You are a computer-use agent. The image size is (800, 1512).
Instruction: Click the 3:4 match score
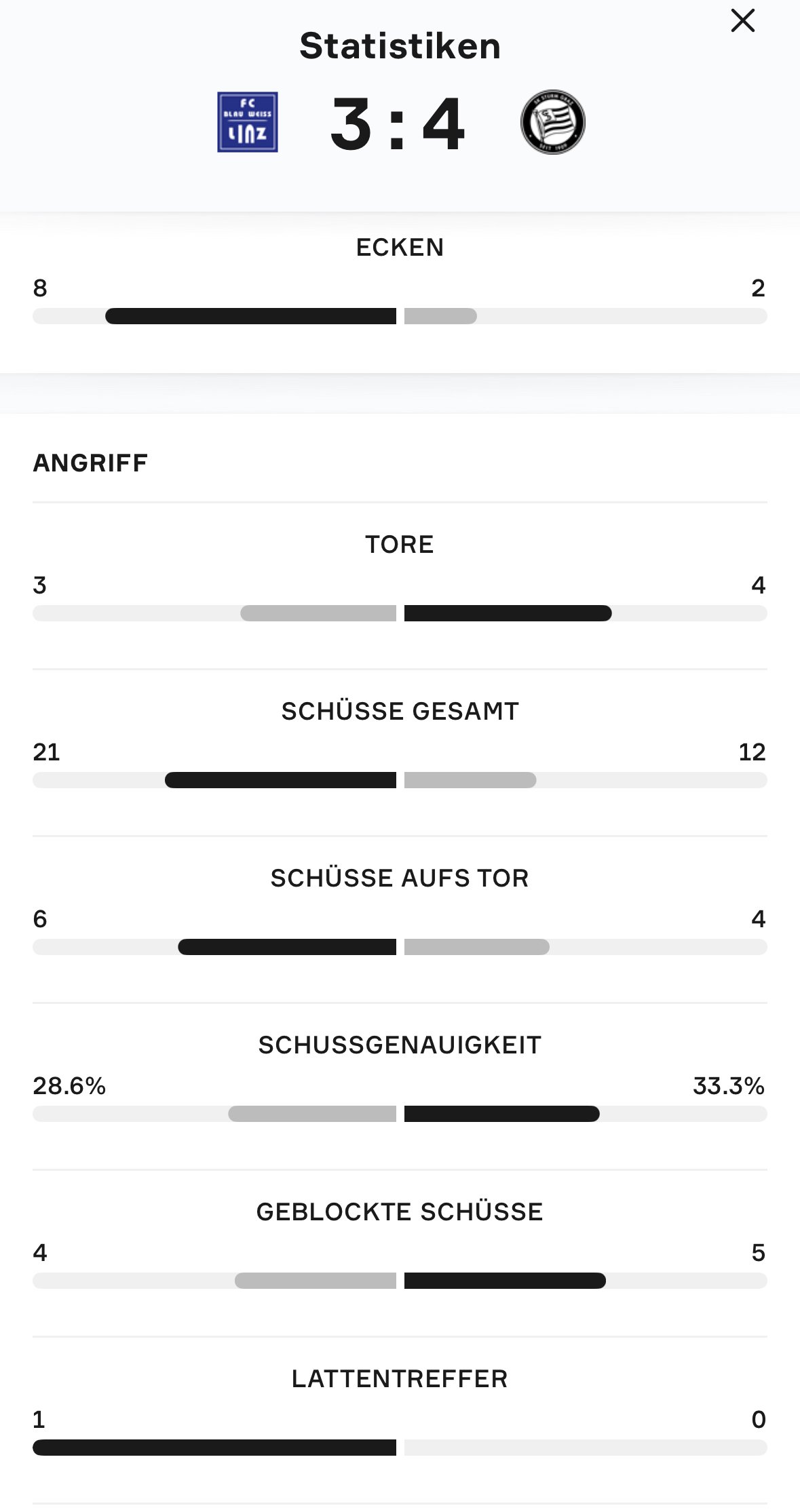pyautogui.click(x=398, y=124)
